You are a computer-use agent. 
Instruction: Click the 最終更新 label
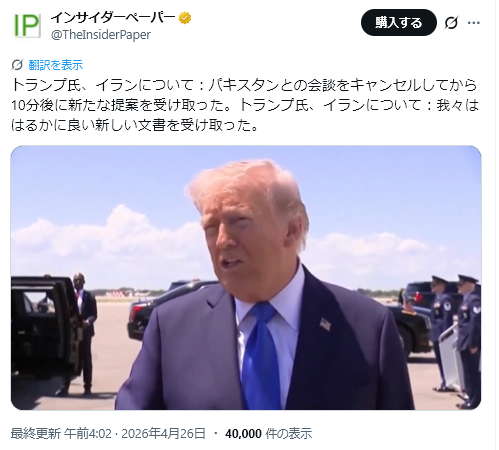(36, 434)
